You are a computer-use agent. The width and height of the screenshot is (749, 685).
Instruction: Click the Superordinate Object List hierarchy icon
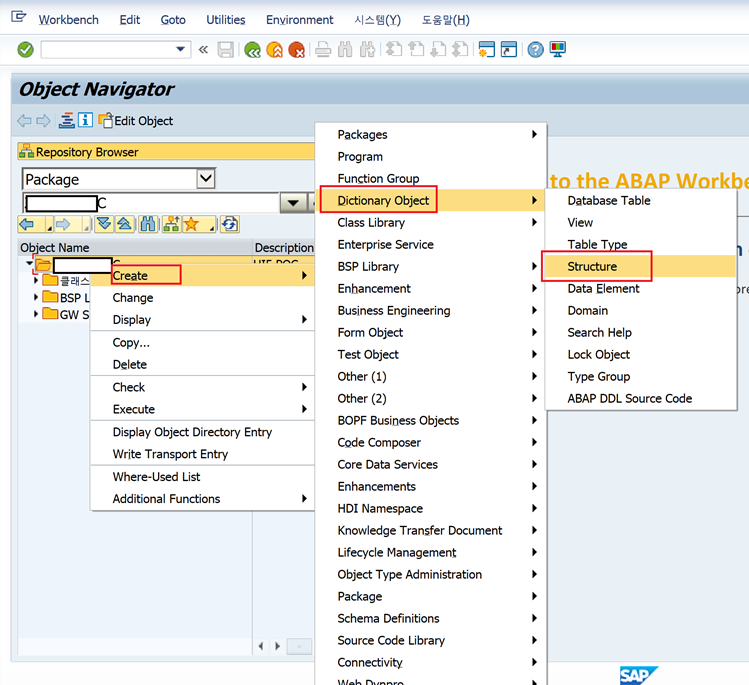pos(171,224)
